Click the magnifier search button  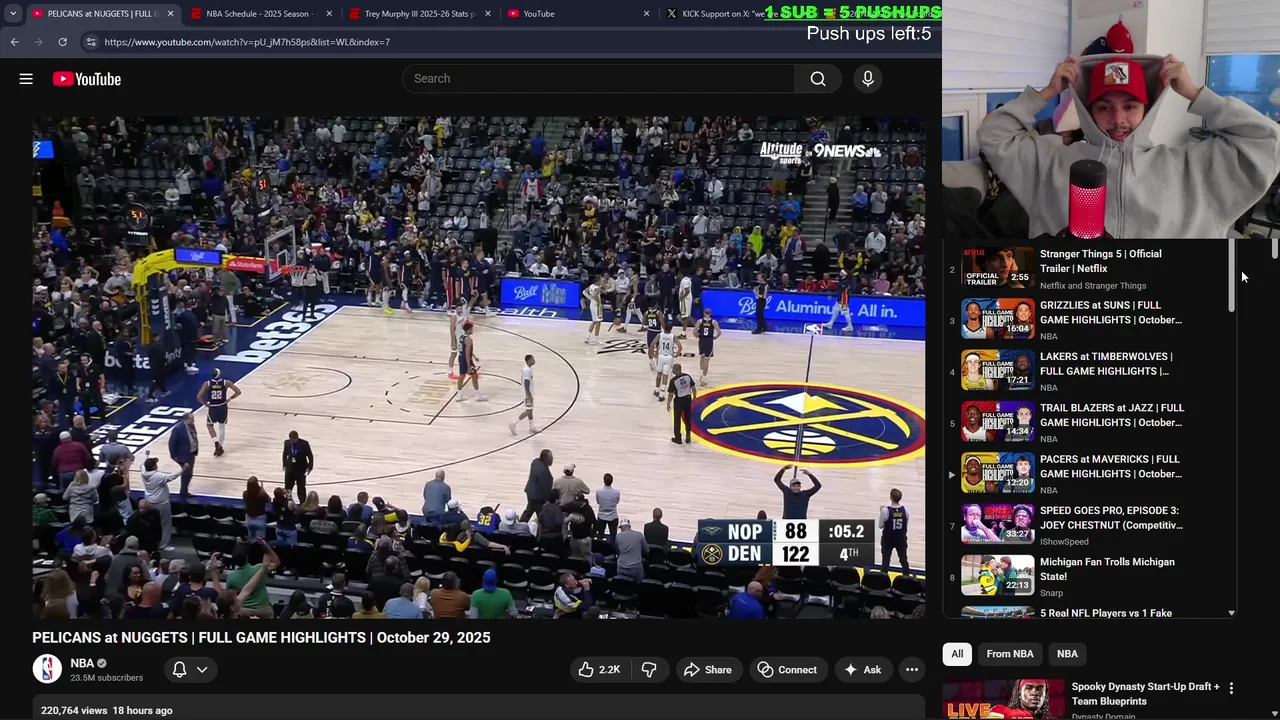click(818, 79)
